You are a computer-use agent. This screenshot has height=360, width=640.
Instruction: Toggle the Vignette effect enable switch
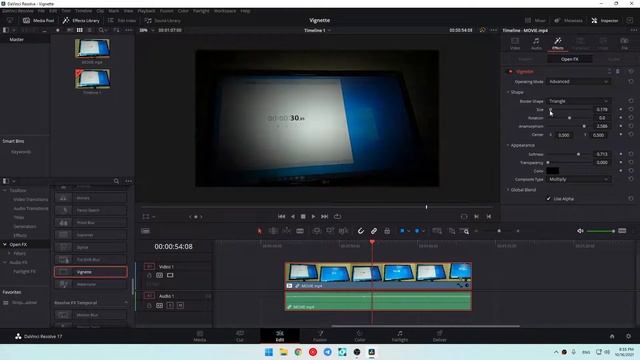[x=510, y=71]
